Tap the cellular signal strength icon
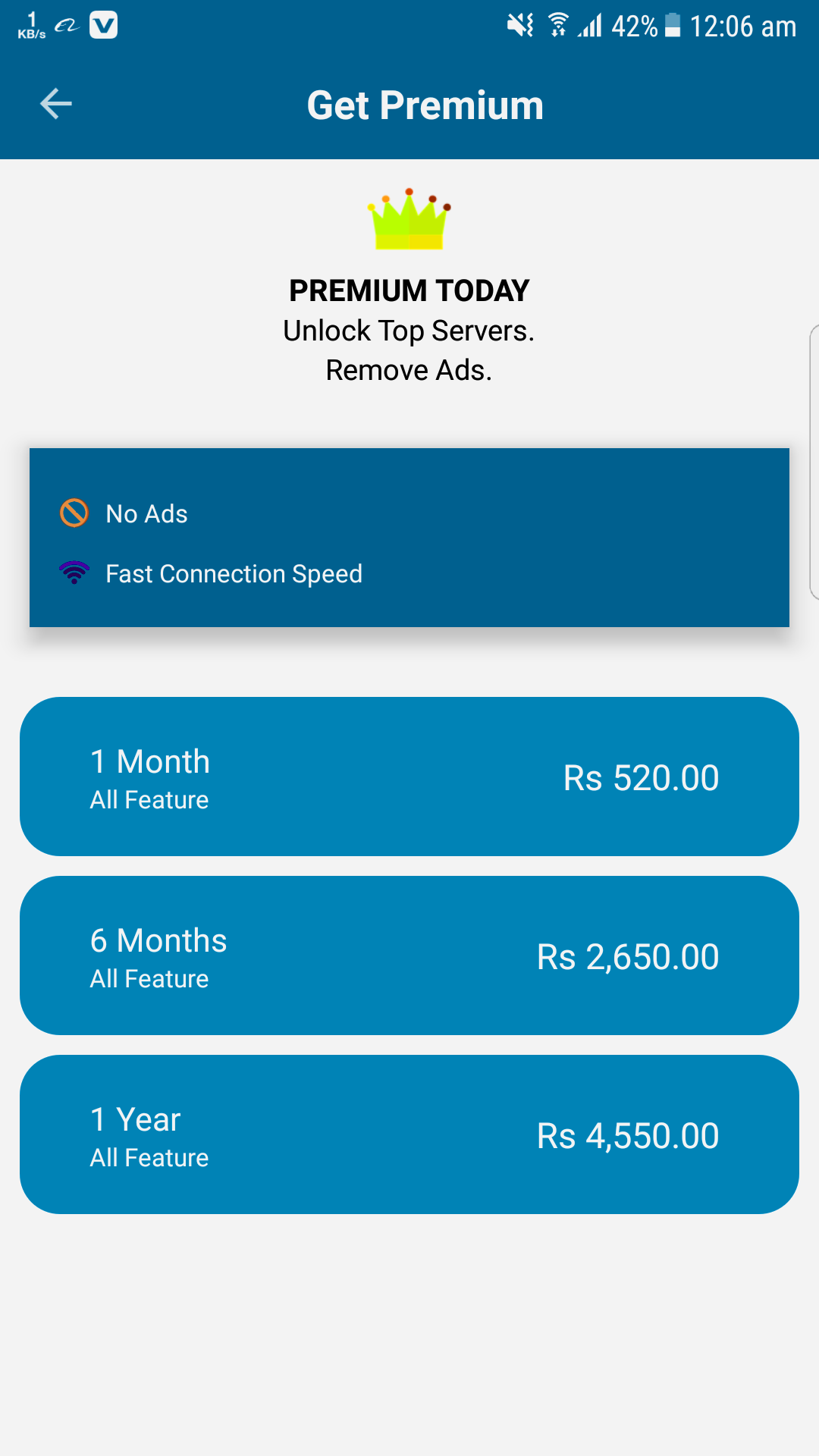Screen dimensions: 819x1456 tap(590, 26)
